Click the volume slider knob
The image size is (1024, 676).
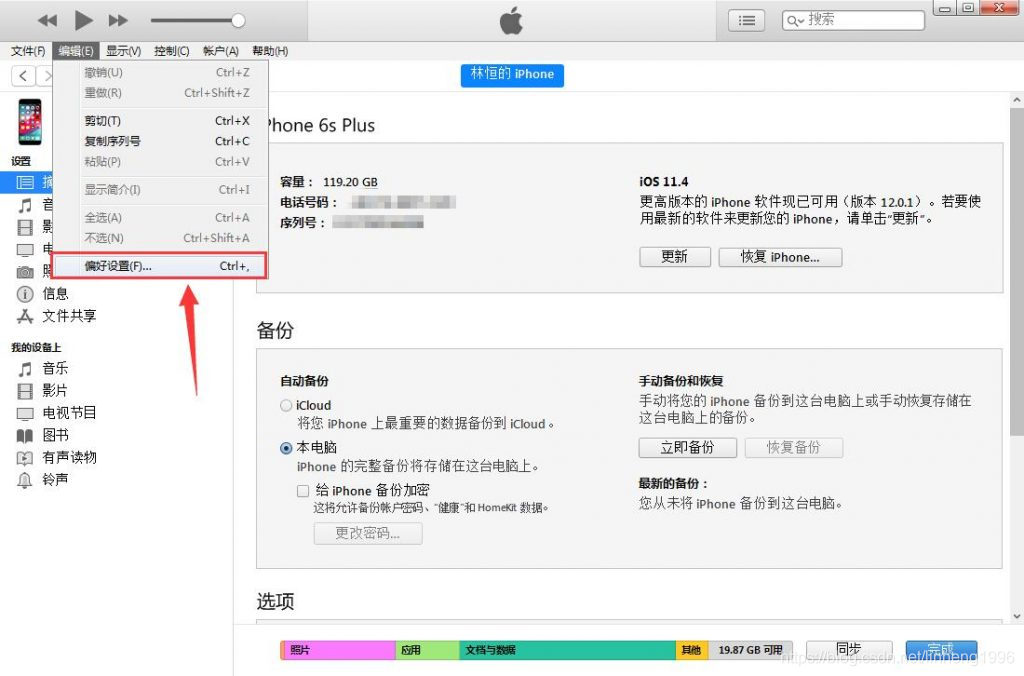click(238, 21)
